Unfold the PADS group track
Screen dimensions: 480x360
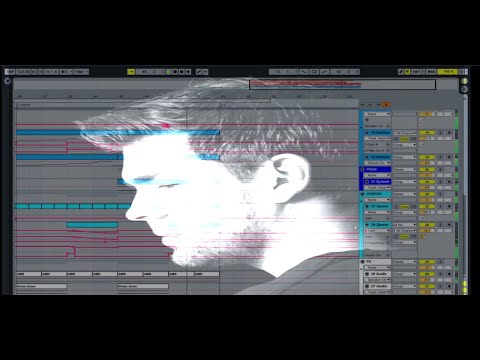[363, 169]
